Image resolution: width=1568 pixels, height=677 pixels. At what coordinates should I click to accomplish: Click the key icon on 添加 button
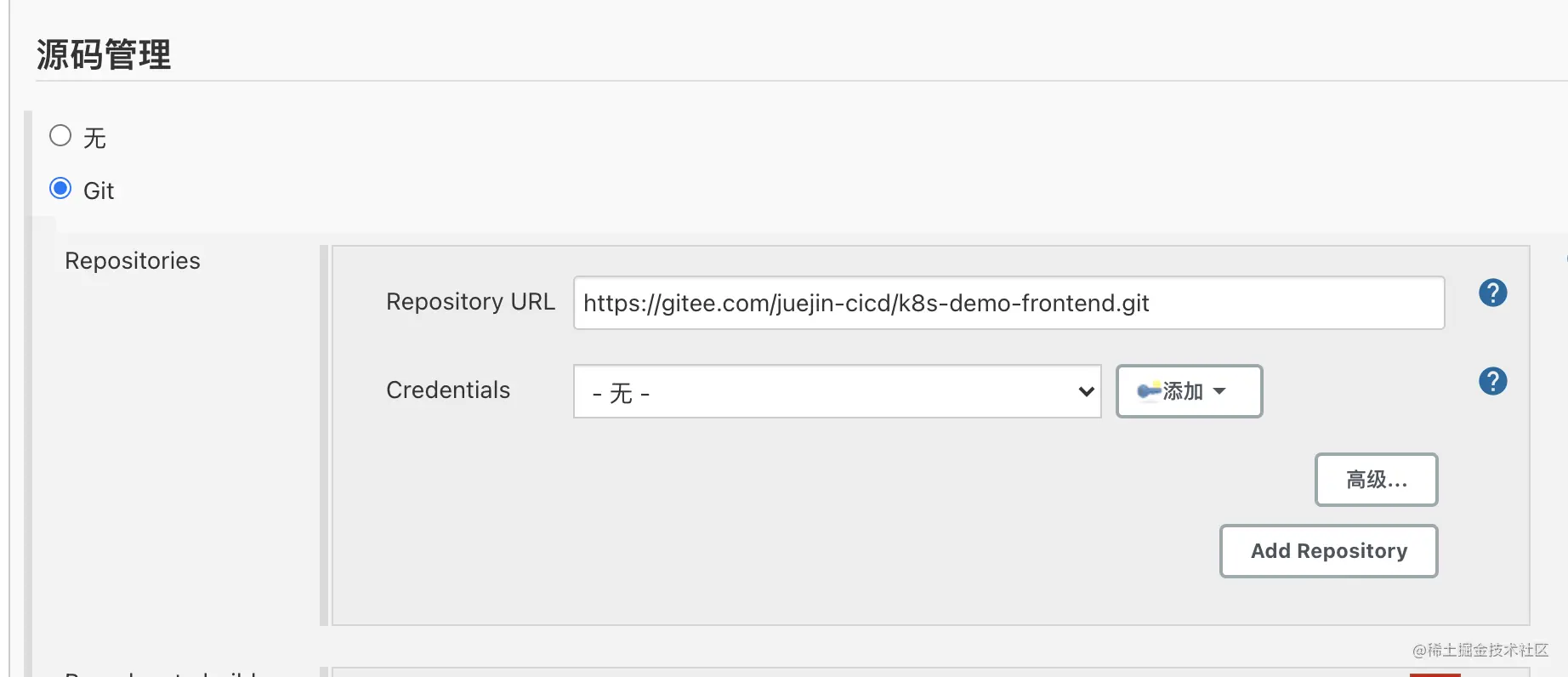tap(1149, 391)
